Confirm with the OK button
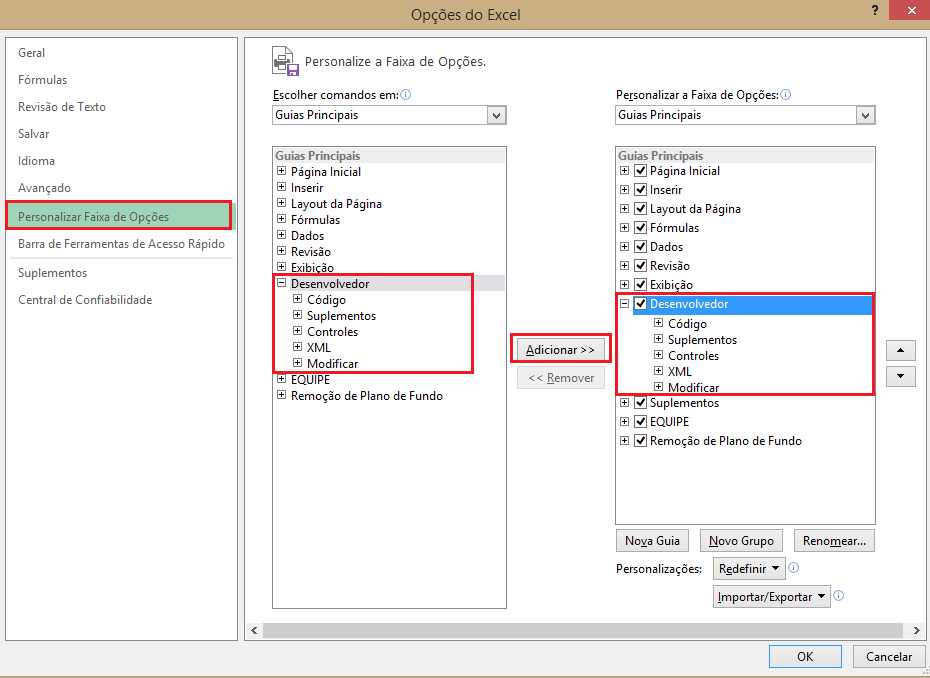The height and width of the screenshot is (678, 930). pyautogui.click(x=805, y=656)
